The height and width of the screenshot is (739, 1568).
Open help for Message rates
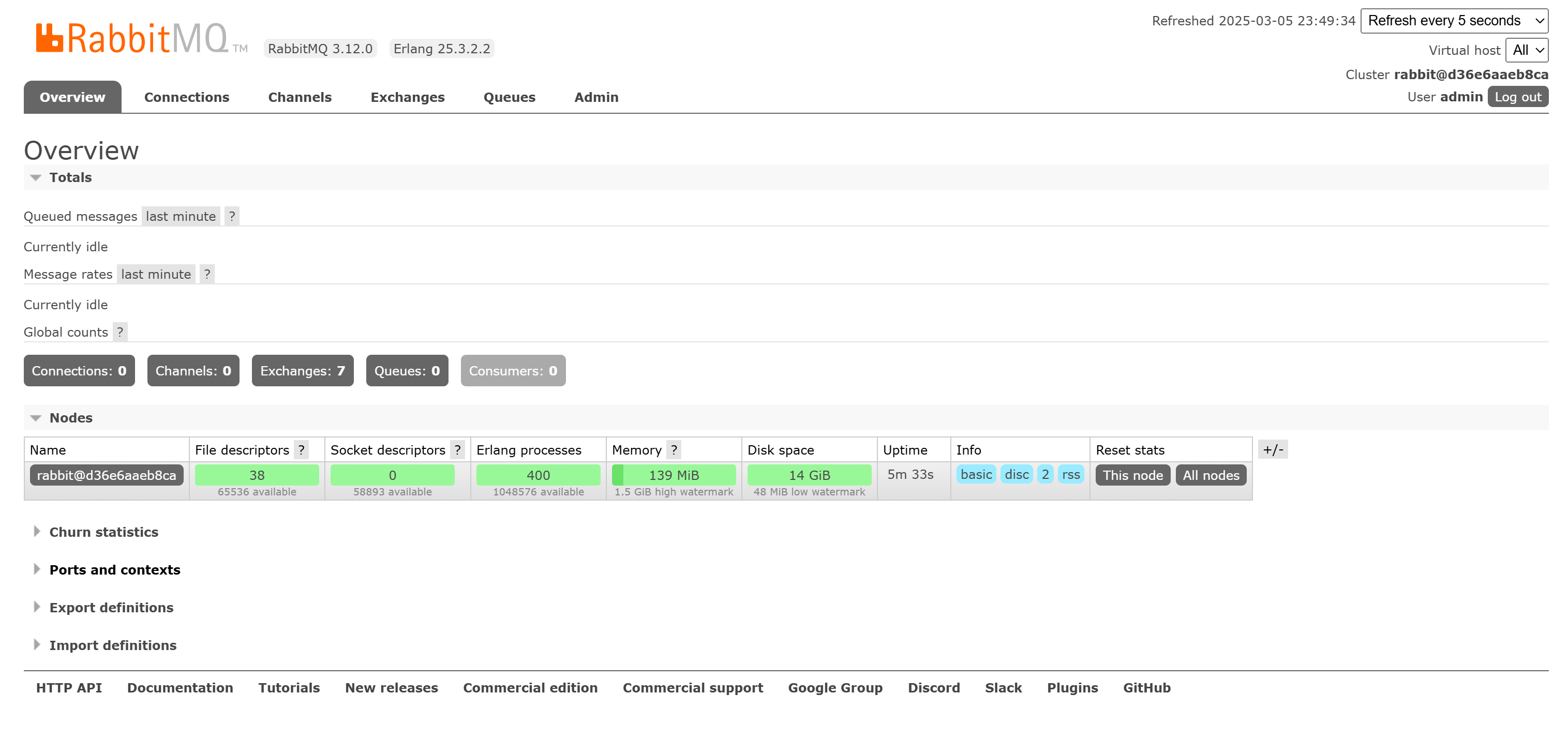click(x=207, y=274)
